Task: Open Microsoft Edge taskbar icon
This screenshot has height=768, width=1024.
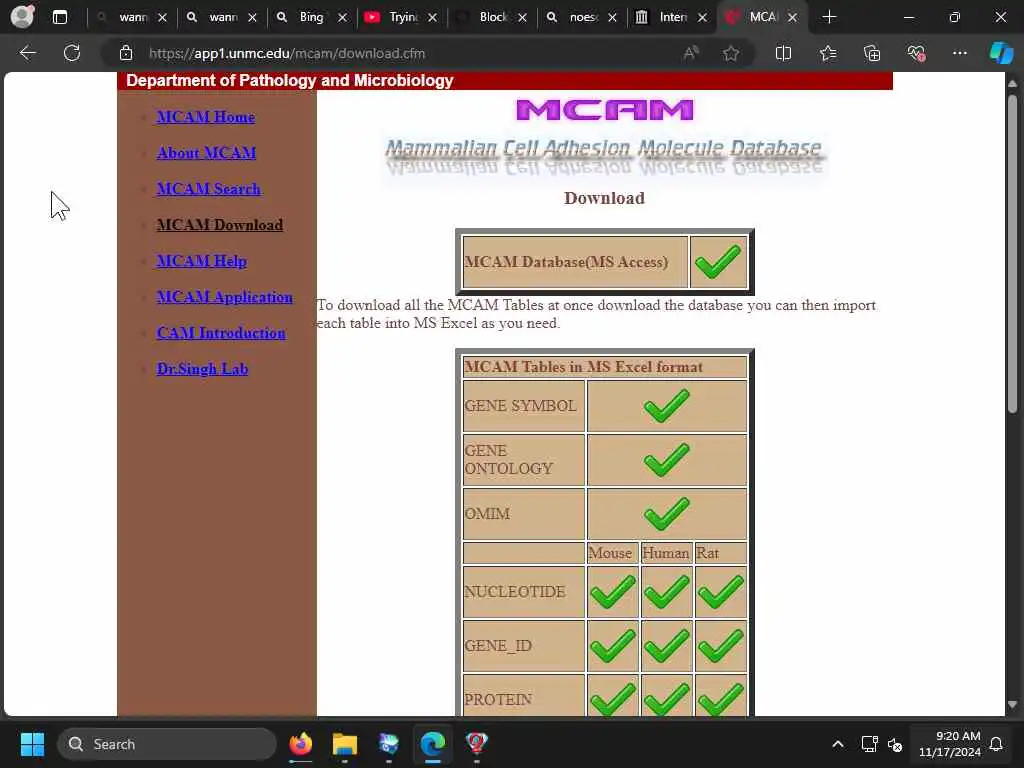Action: coord(432,744)
